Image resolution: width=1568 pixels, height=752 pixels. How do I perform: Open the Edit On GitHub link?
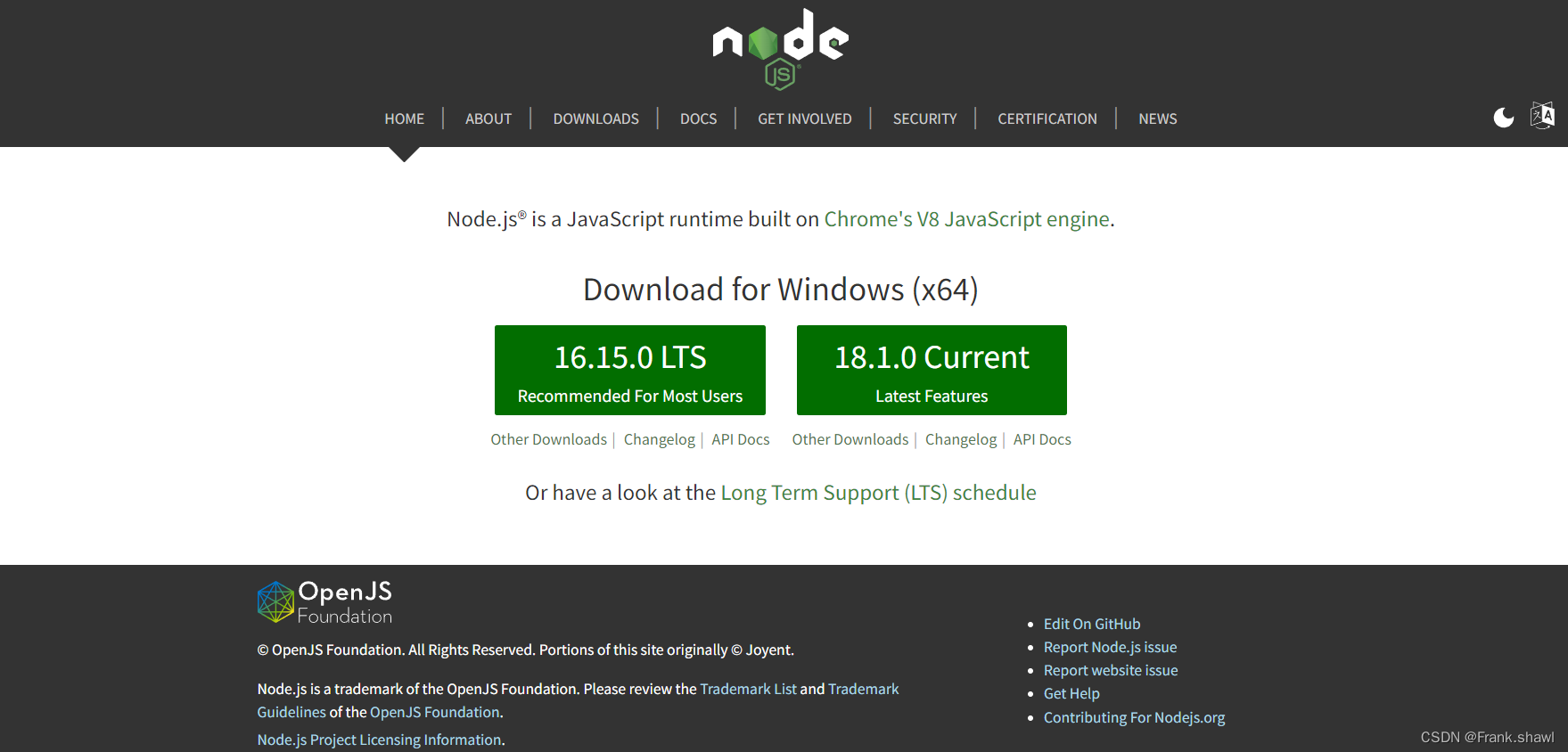click(1092, 624)
